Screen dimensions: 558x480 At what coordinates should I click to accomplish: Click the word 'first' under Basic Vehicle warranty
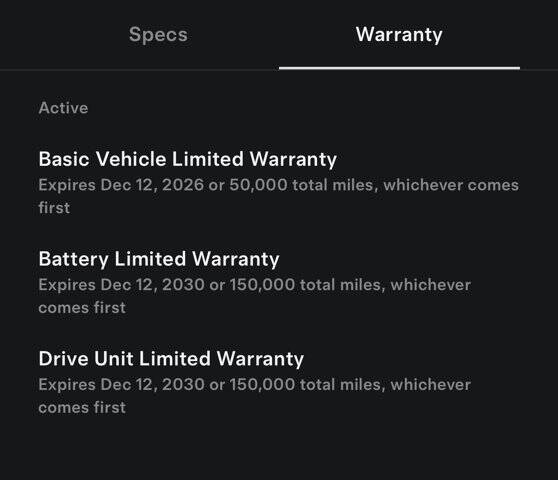(54, 208)
